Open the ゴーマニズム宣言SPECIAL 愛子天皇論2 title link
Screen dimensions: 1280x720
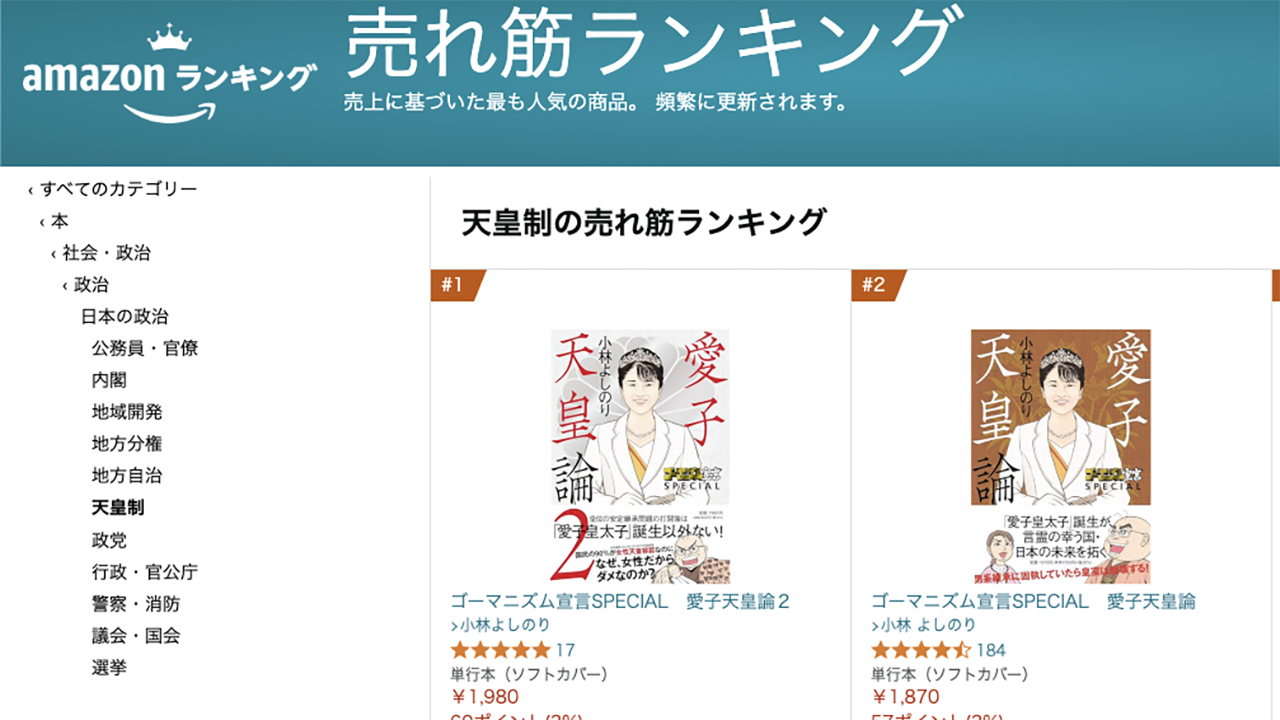(621, 601)
